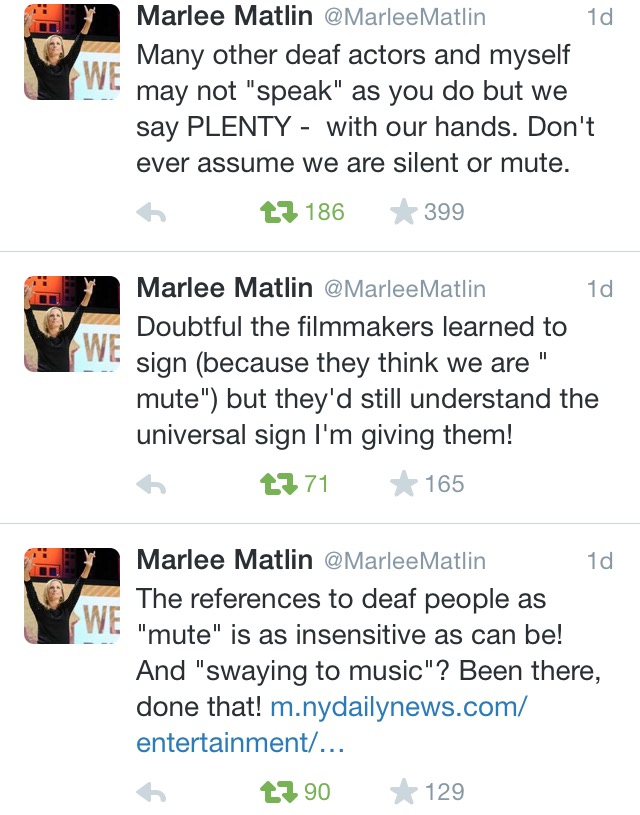Open the 1d timestamp on first tweet
Image resolution: width=640 pixels, height=815 pixels.
(x=599, y=17)
